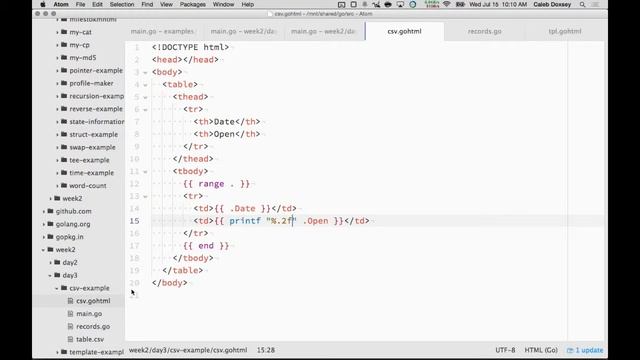Click the Spotlight search icon

tap(582, 4)
